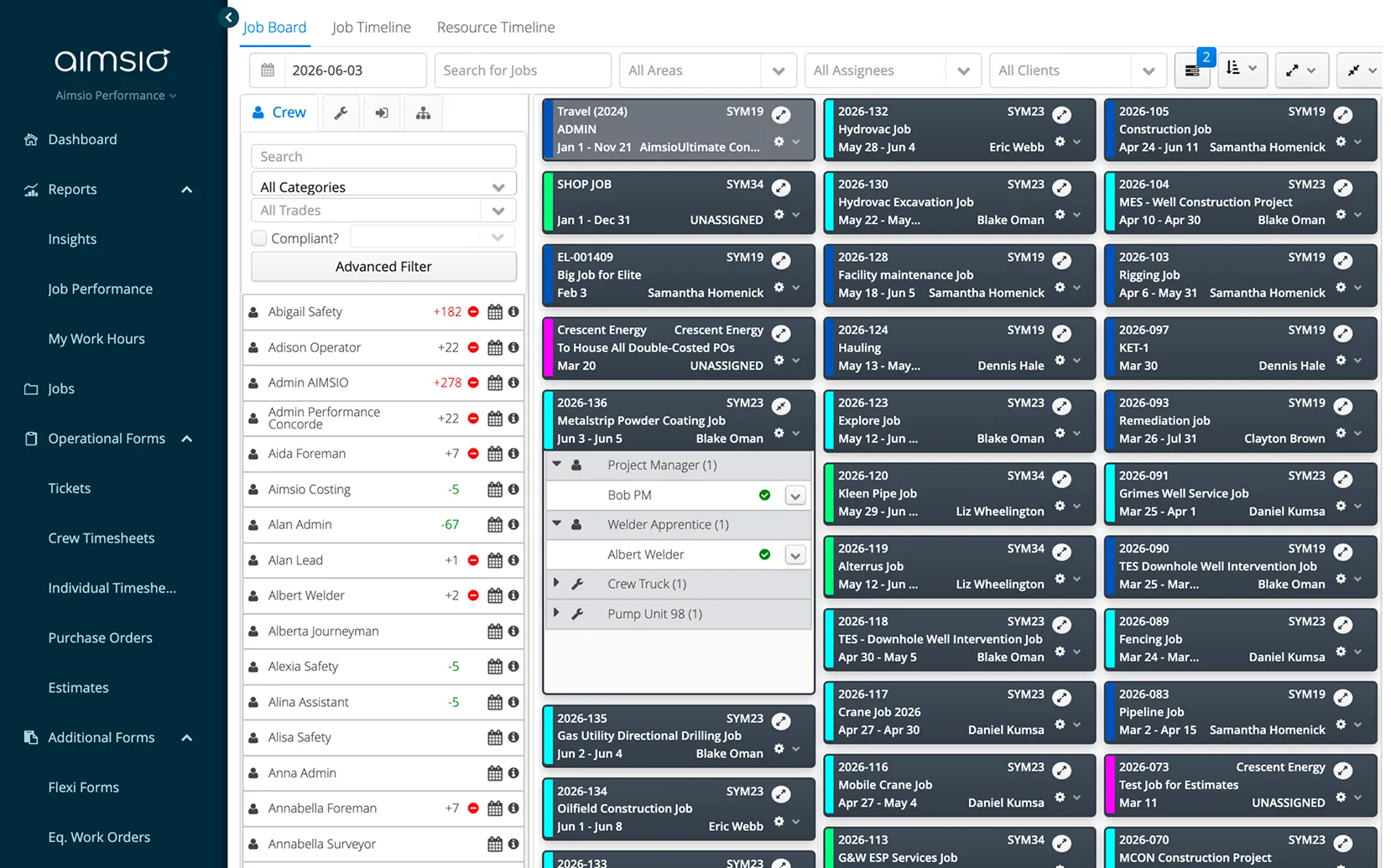Focus the crew Search field
This screenshot has height=868, width=1391.
[383, 157]
